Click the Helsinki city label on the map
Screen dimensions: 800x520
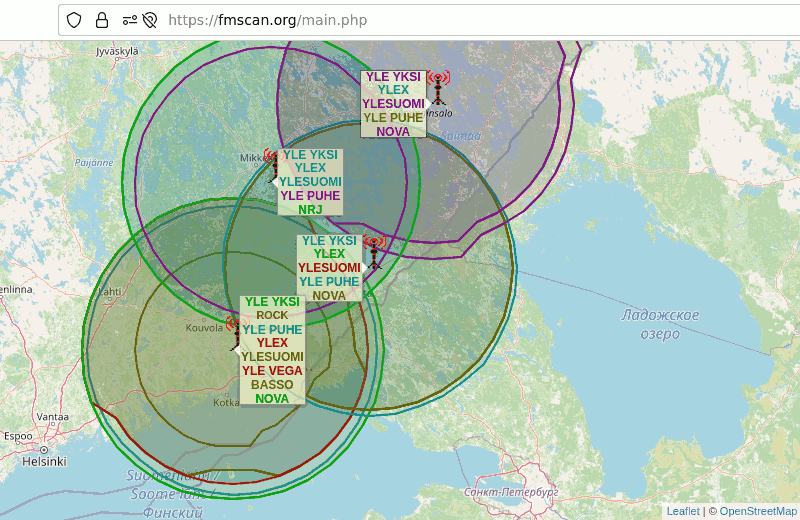[x=44, y=461]
